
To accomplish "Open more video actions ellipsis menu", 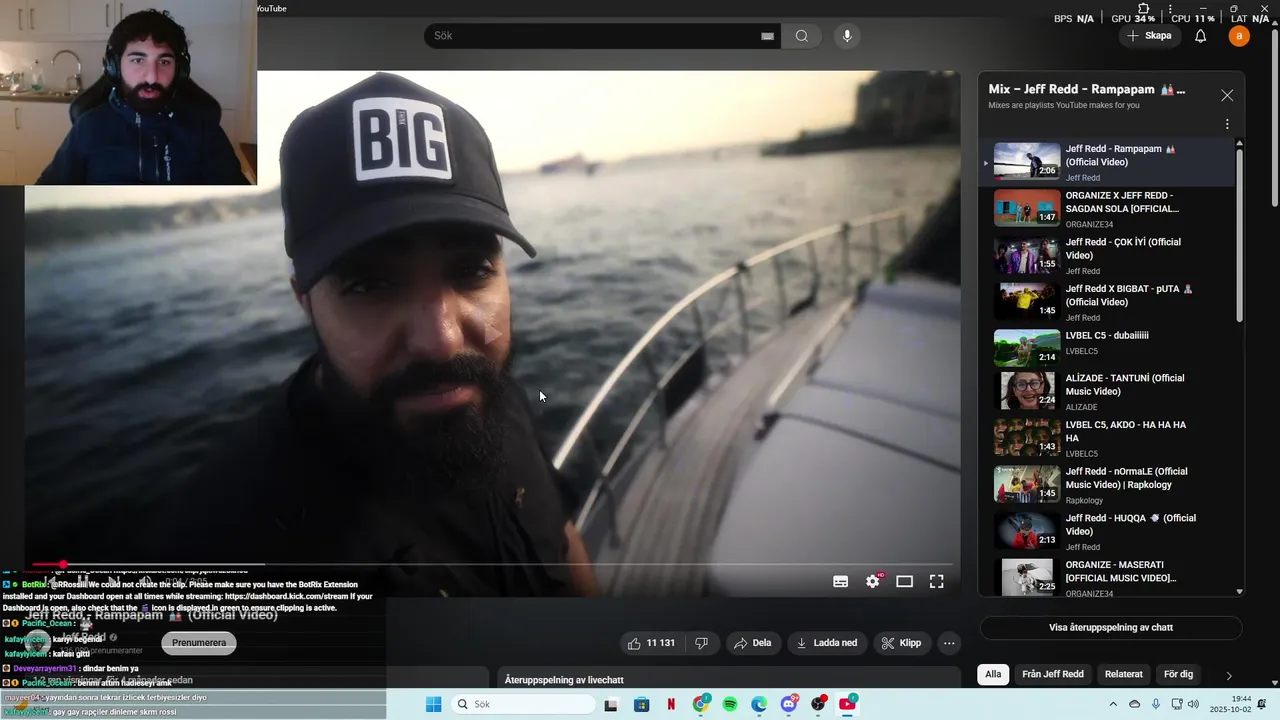I will point(950,643).
